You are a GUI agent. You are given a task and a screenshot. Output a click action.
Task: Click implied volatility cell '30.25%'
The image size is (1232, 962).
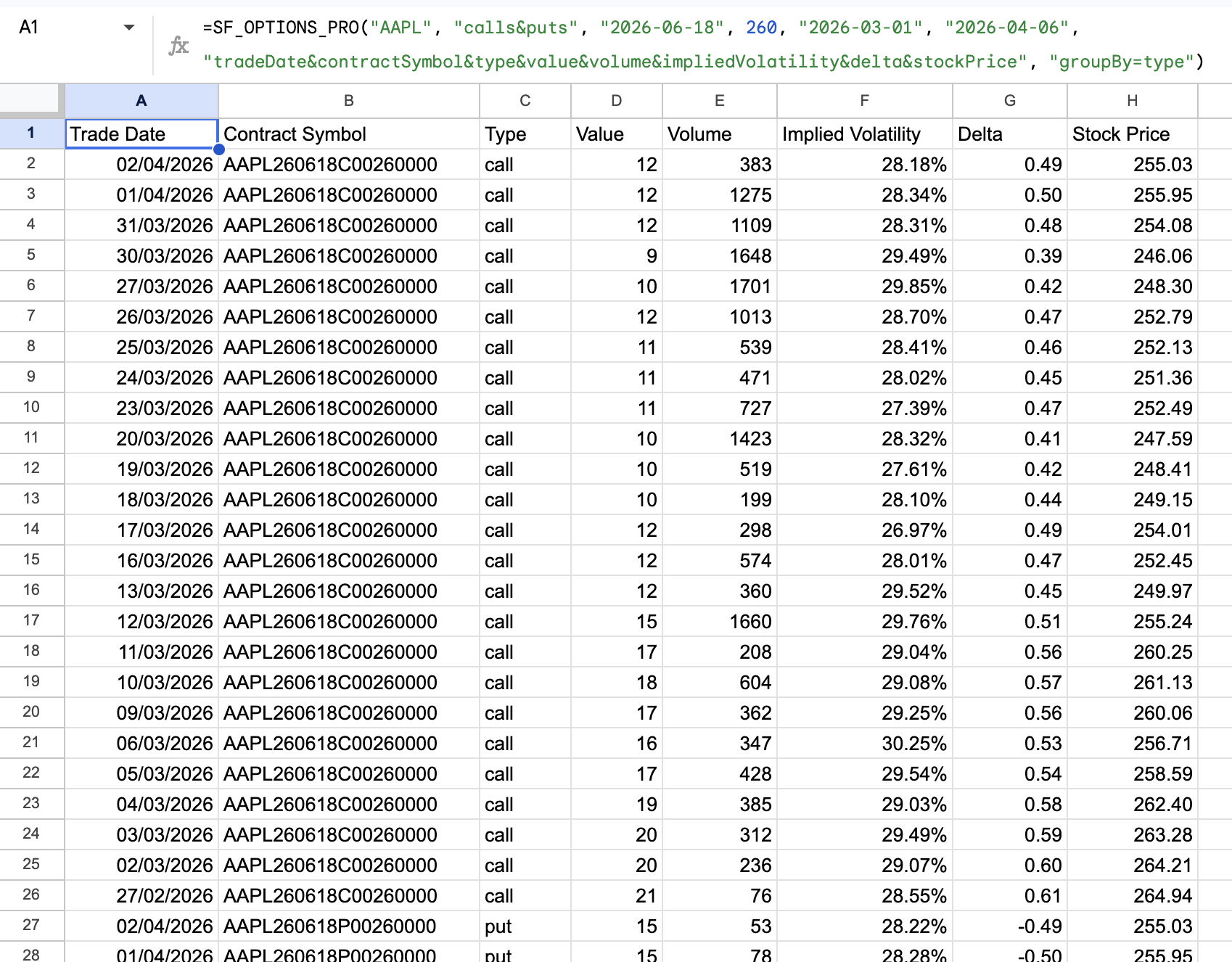pos(865,744)
